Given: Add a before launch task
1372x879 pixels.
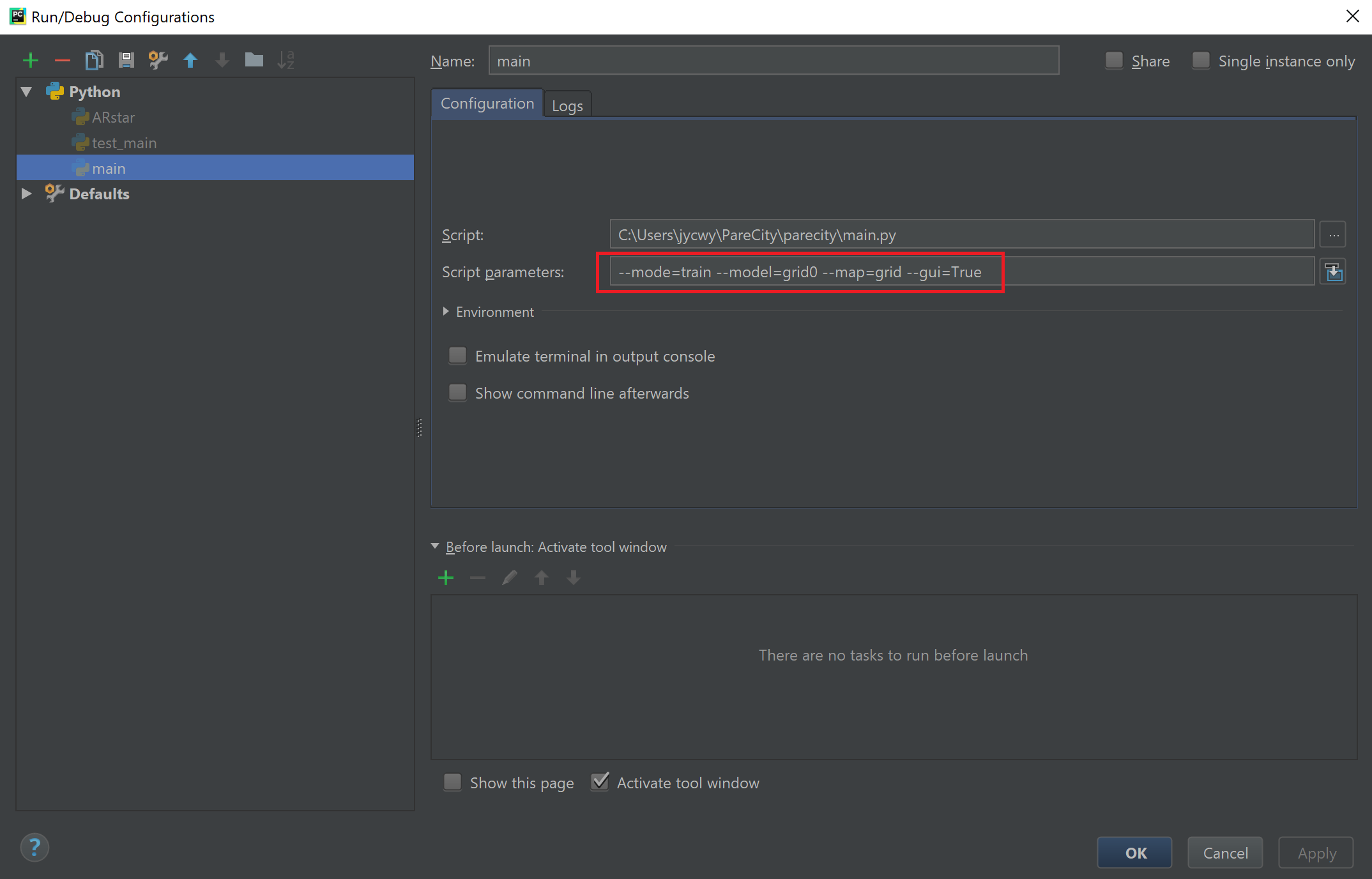Looking at the screenshot, I should click(x=446, y=578).
